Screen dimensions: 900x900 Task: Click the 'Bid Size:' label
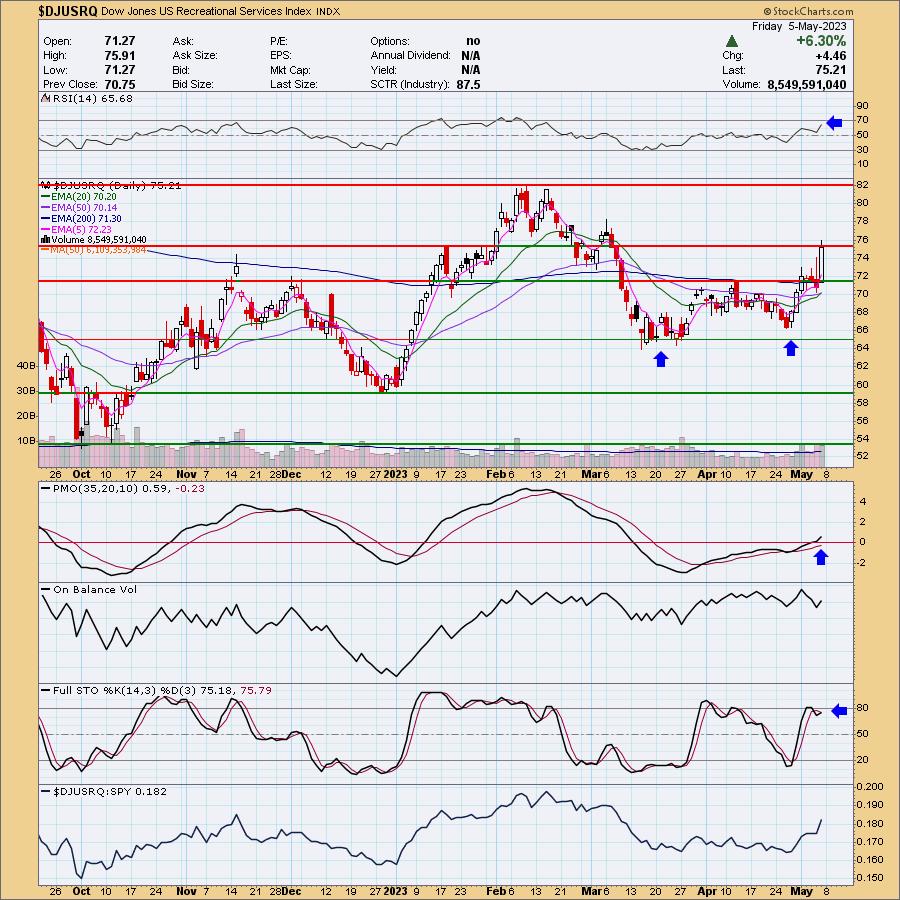pyautogui.click(x=193, y=84)
